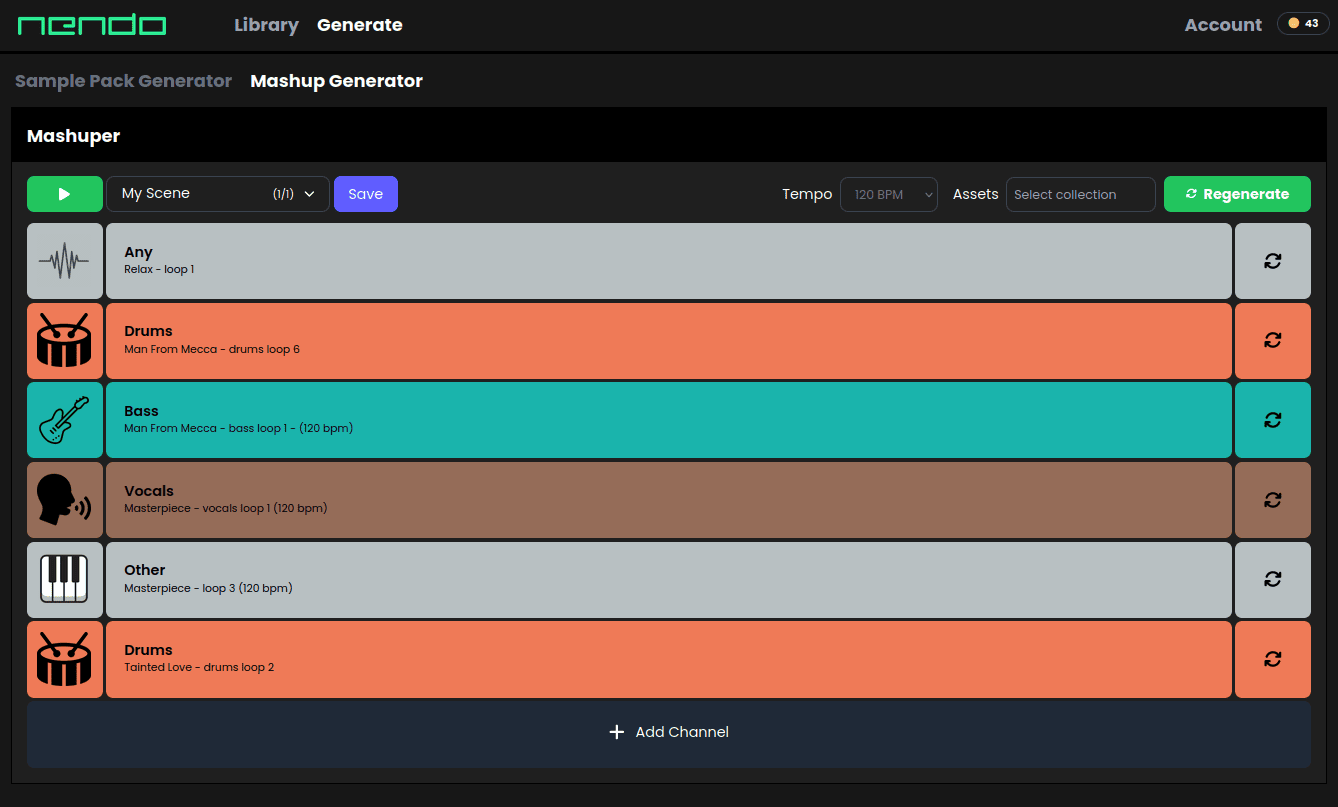This screenshot has width=1338, height=807.
Task: Play the mashup scene
Action: (65, 194)
